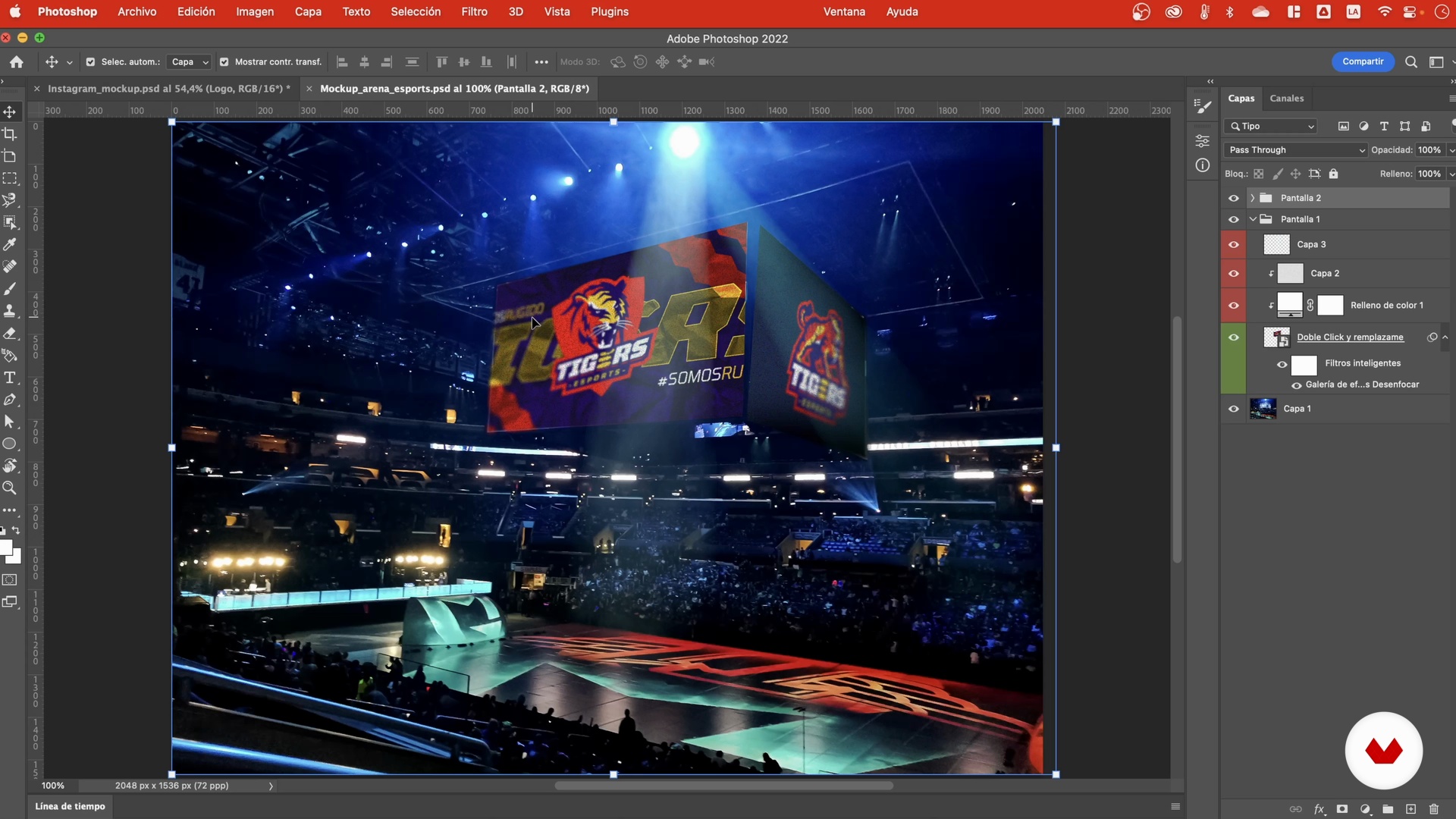Viewport: 1456px width, 819px height.
Task: Open the Pass Through blend mode dropdown
Action: point(1295,150)
